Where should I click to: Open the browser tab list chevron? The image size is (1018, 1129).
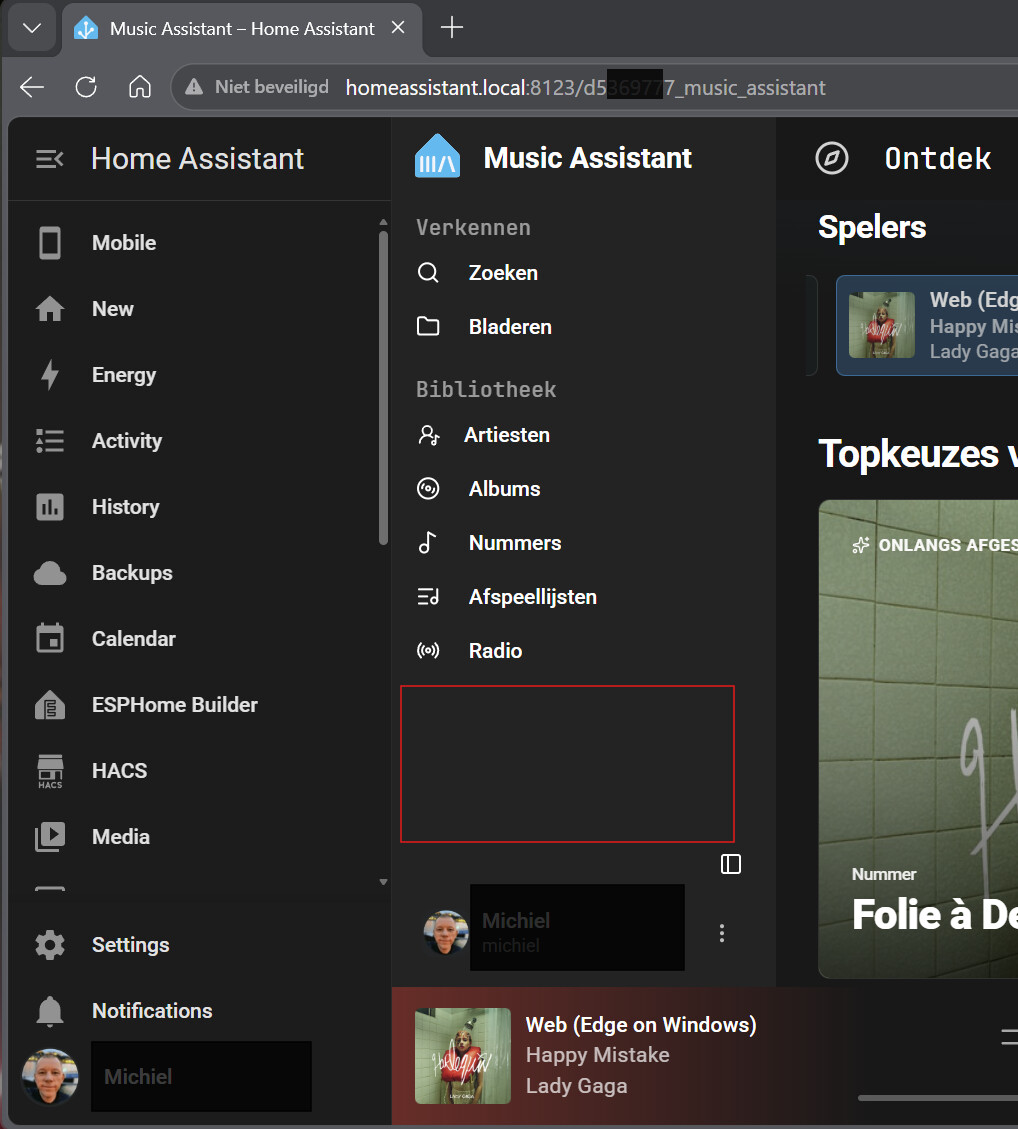32,28
